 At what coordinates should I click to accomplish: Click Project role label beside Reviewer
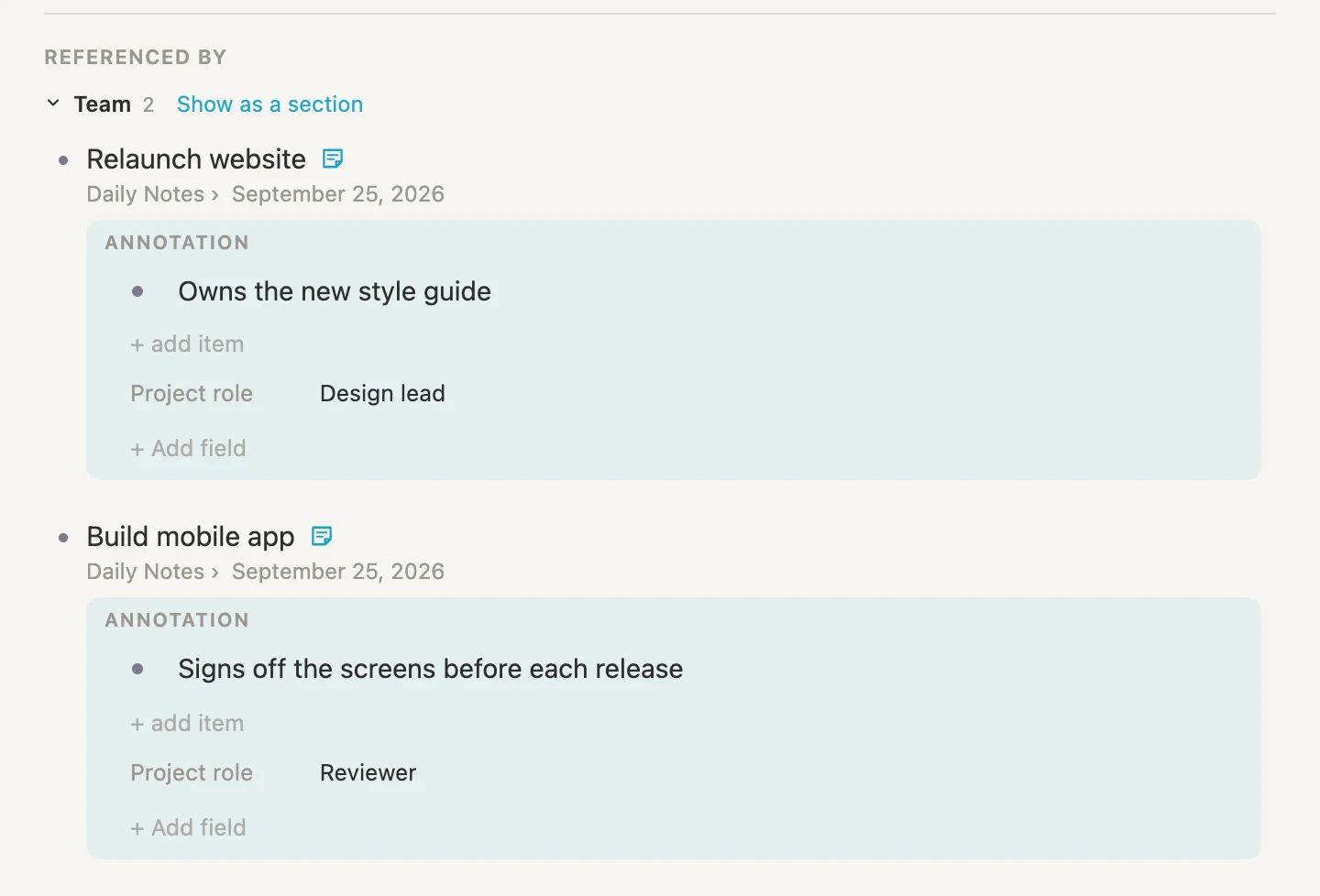point(192,773)
